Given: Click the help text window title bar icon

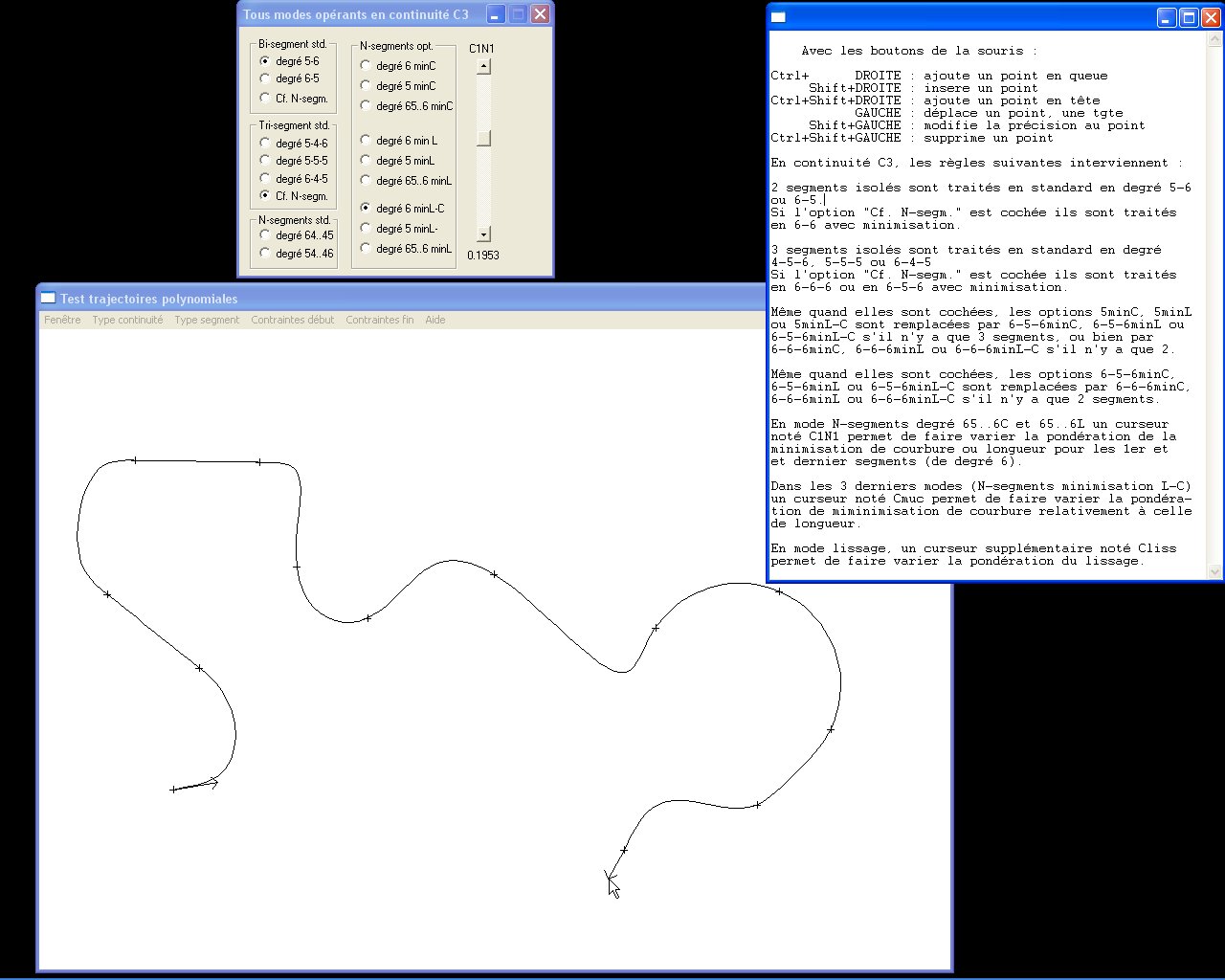Looking at the screenshot, I should [779, 17].
